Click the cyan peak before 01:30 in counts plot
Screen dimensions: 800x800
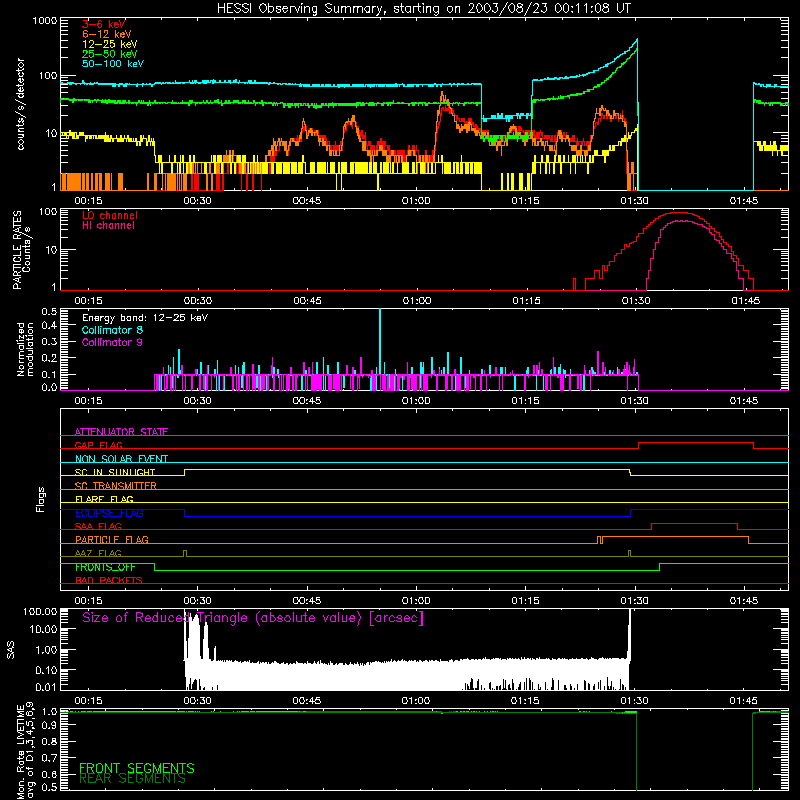tap(637, 39)
